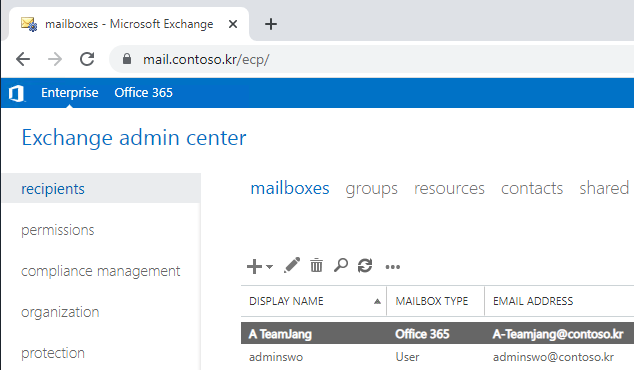Screen dimensions: 634x370
Task: Sort by Display Name column header
Action: pos(313,301)
